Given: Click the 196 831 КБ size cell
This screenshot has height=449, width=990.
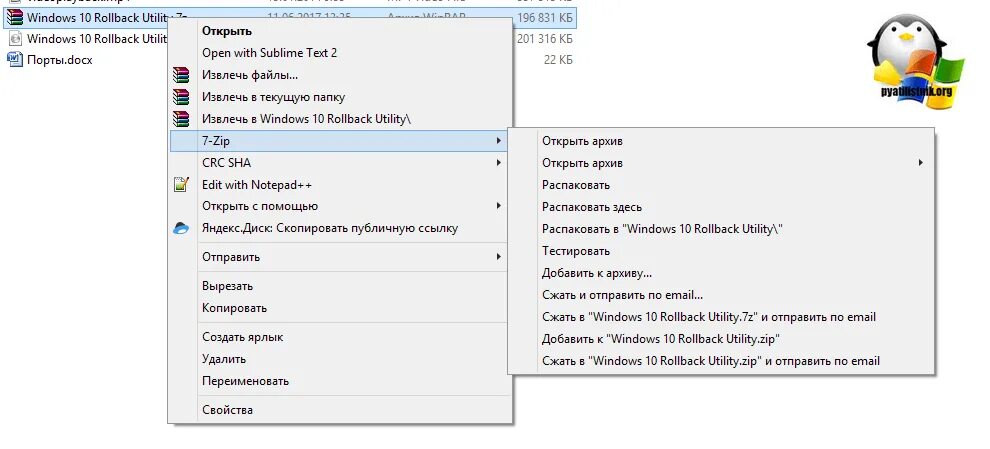Looking at the screenshot, I should tap(545, 17).
